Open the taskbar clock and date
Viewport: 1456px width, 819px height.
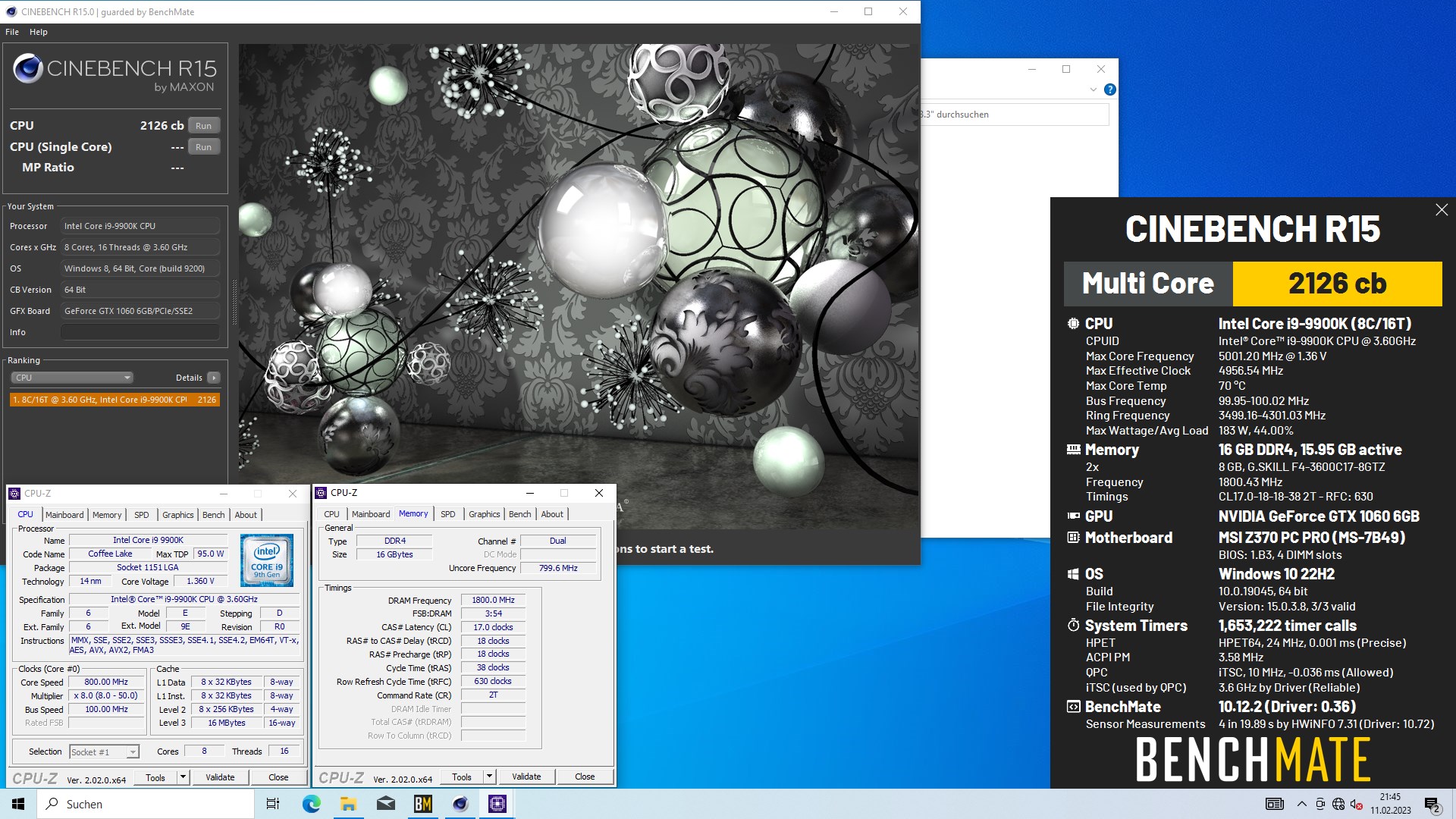click(1391, 804)
